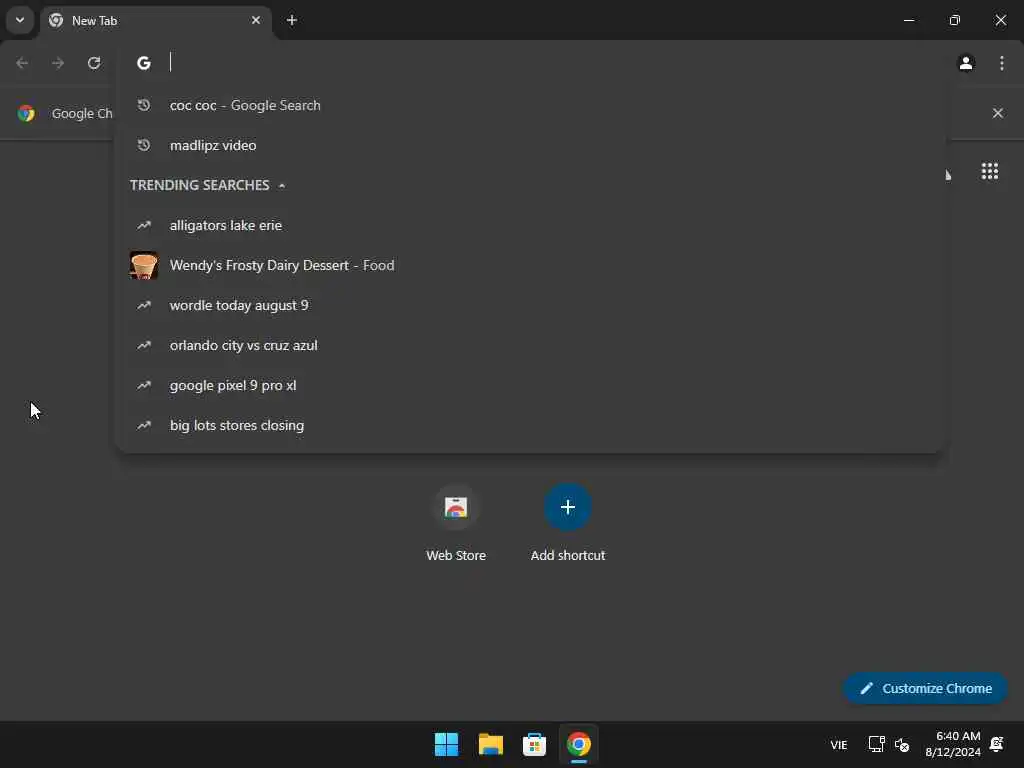The width and height of the screenshot is (1024, 768).
Task: Click trending icon beside alligators lake erie
Action: coord(144,225)
